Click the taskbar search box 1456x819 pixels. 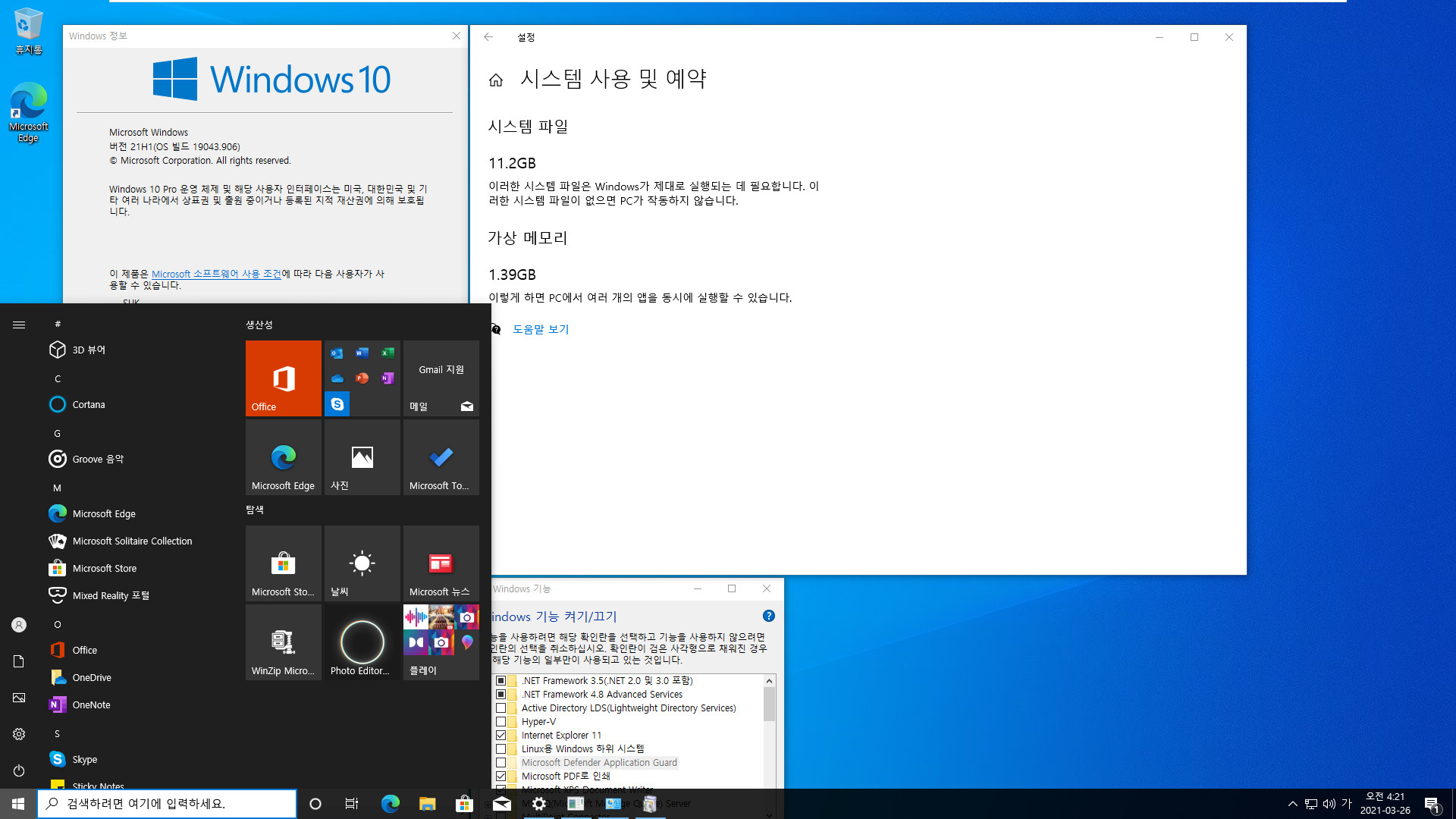tap(167, 803)
